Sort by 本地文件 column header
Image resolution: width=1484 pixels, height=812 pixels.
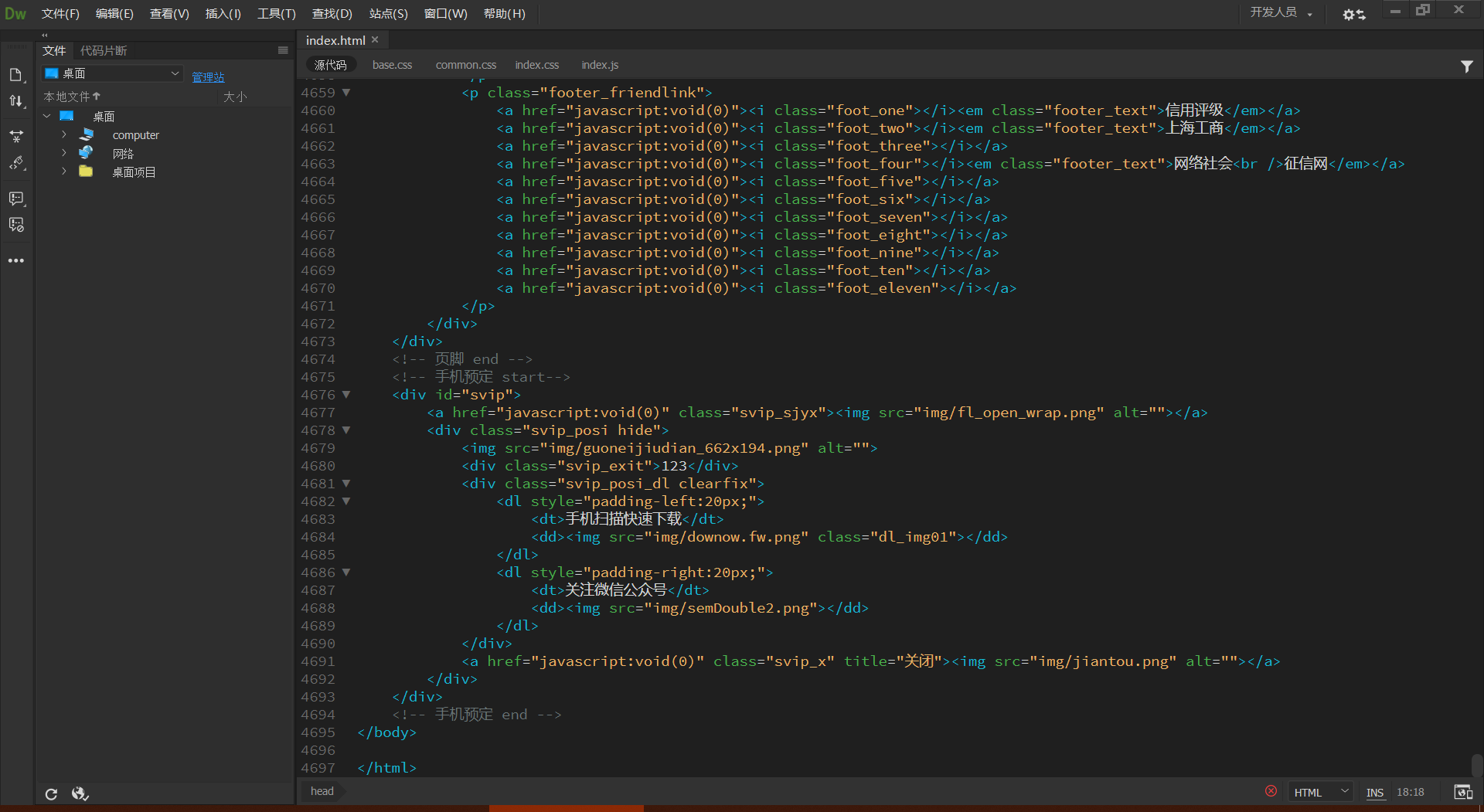72,97
